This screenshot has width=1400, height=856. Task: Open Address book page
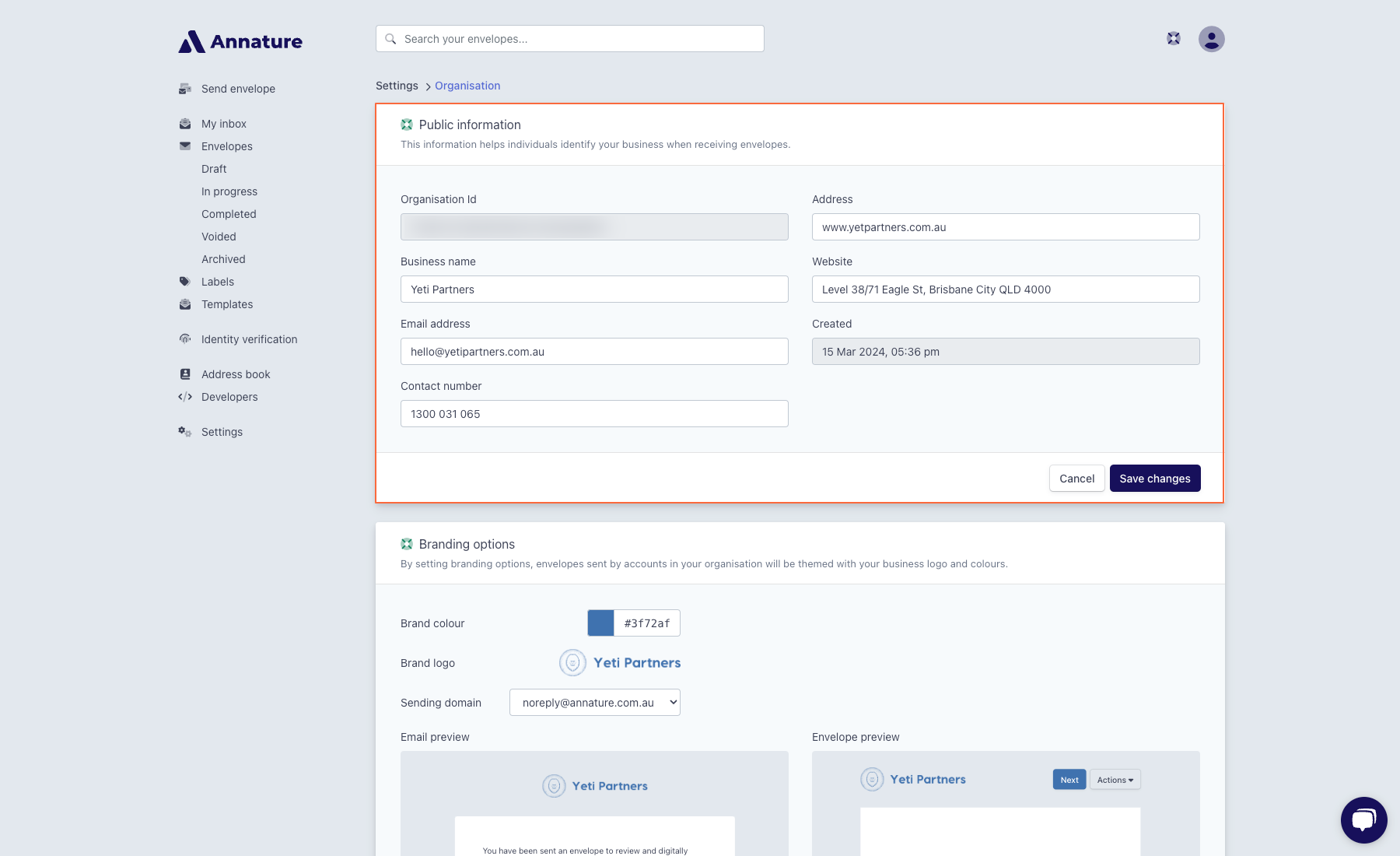tap(236, 374)
